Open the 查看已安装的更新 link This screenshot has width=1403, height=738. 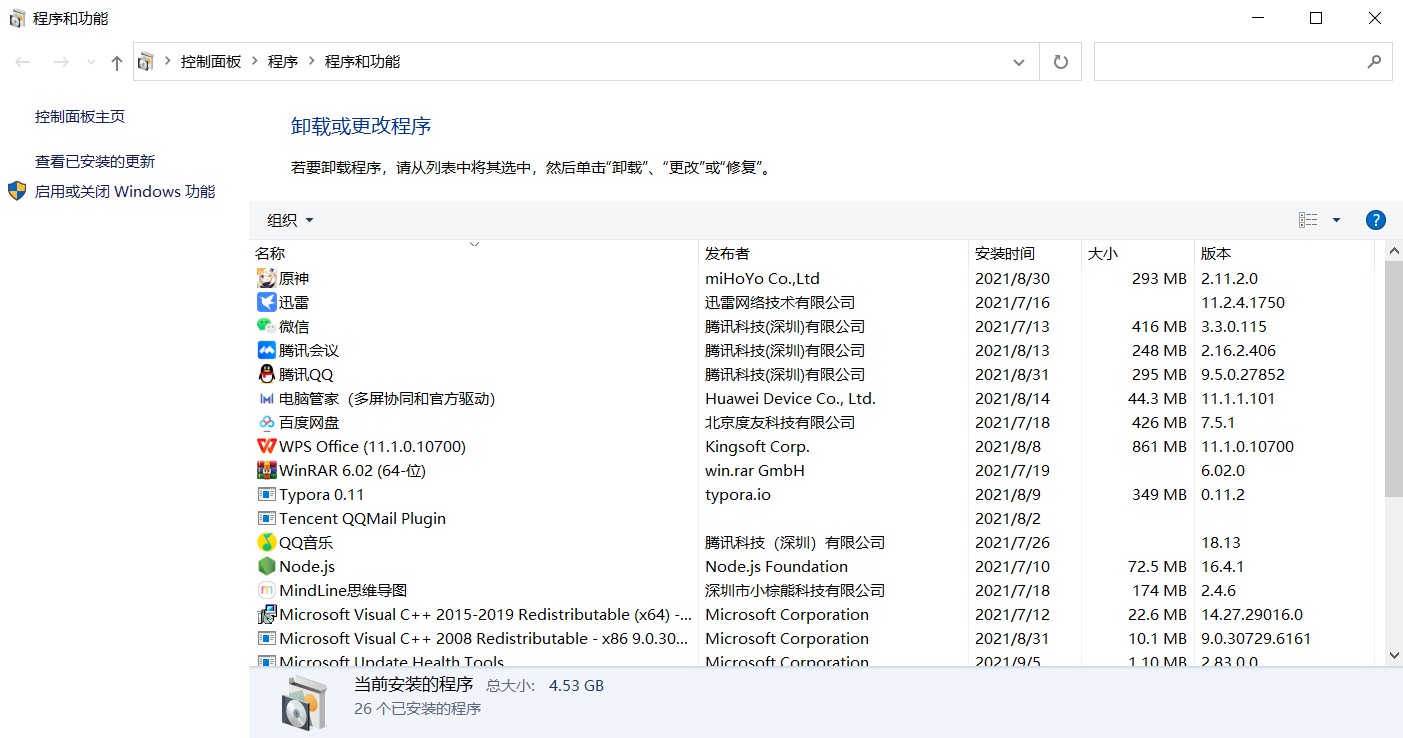click(x=95, y=162)
